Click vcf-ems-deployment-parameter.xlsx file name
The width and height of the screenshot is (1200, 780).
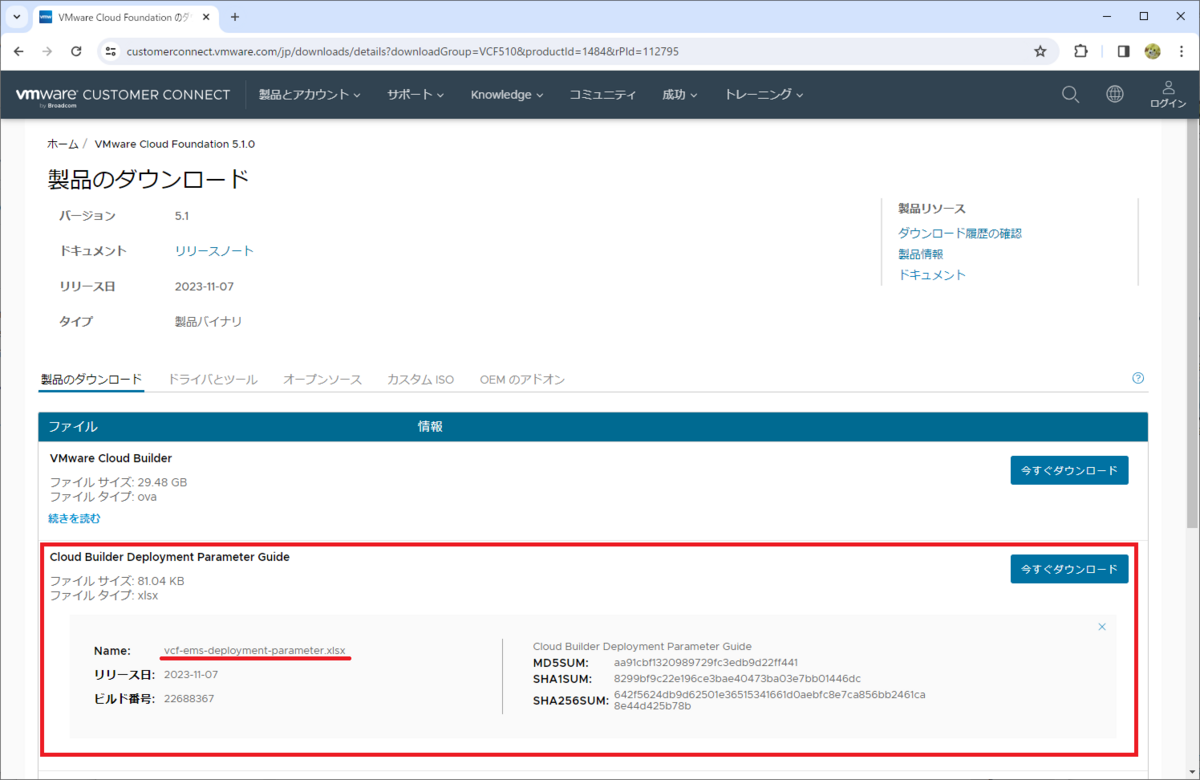coord(255,651)
